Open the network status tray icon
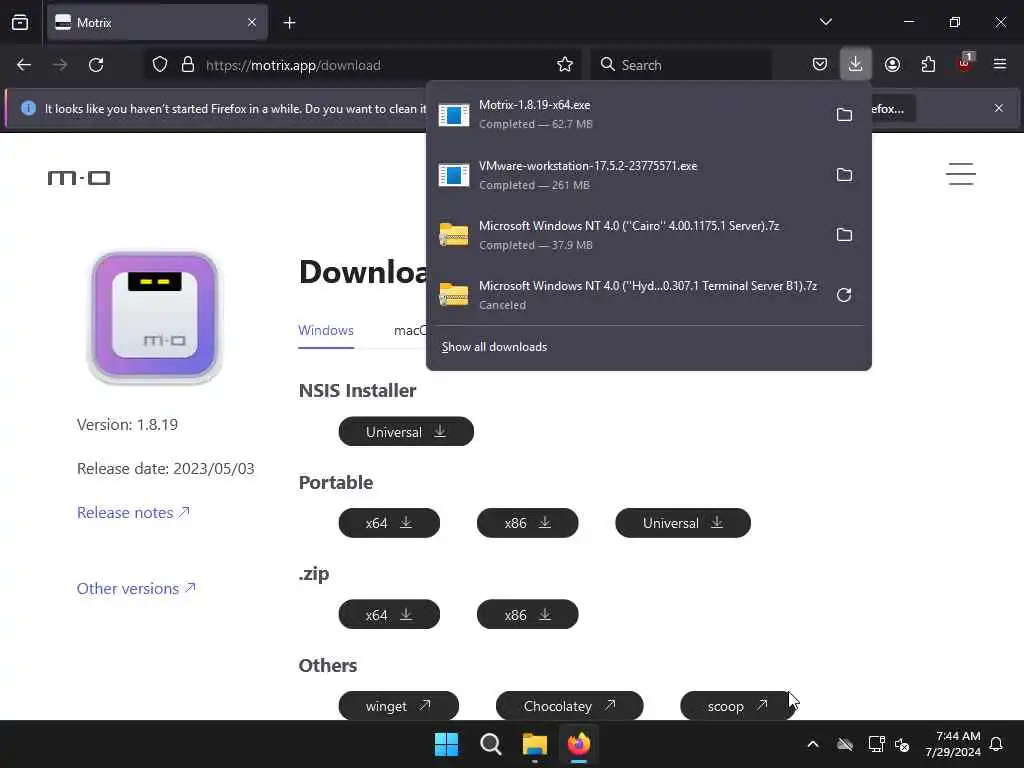 [876, 744]
